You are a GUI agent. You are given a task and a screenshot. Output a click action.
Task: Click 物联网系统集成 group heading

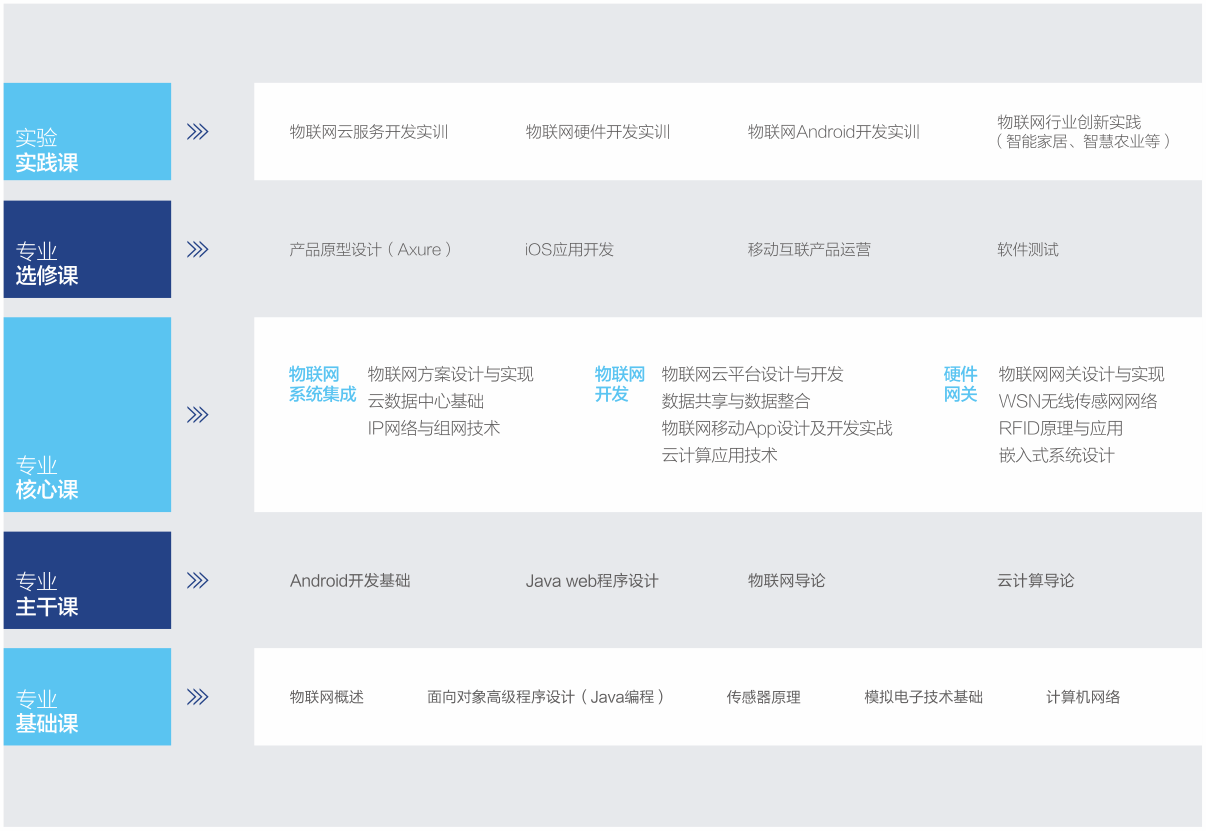coord(322,385)
